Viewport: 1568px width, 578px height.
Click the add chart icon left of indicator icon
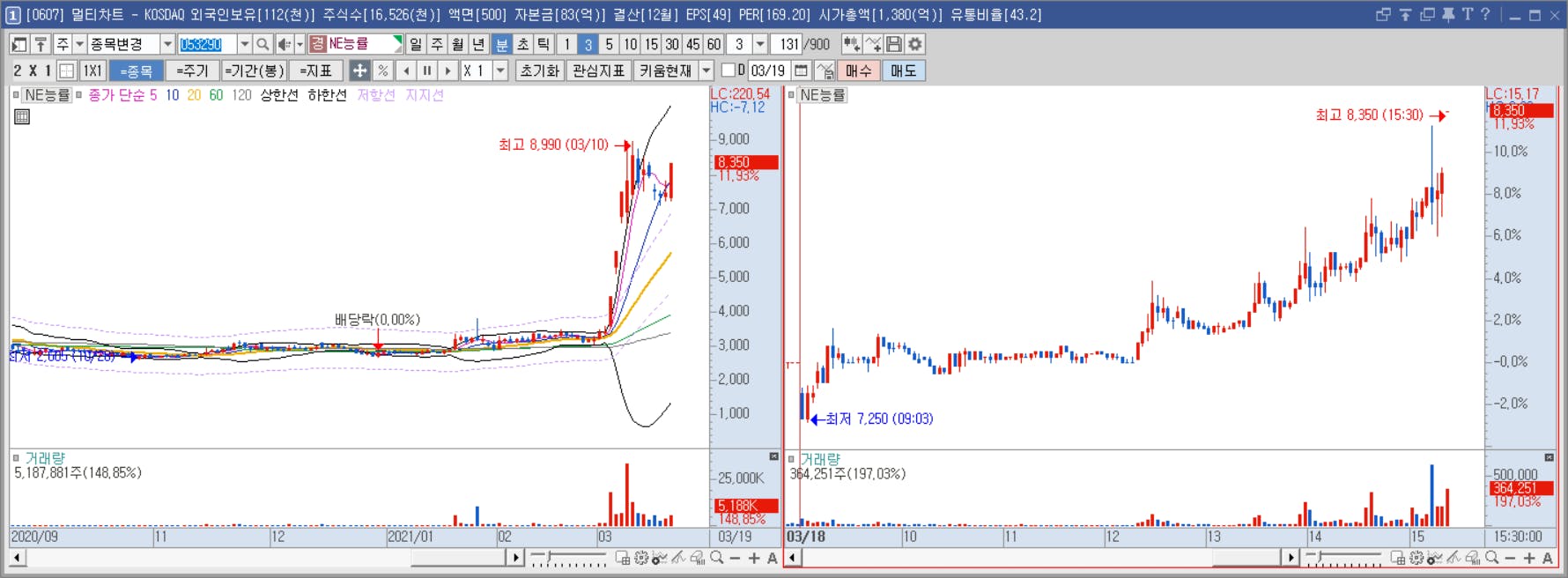[852, 44]
